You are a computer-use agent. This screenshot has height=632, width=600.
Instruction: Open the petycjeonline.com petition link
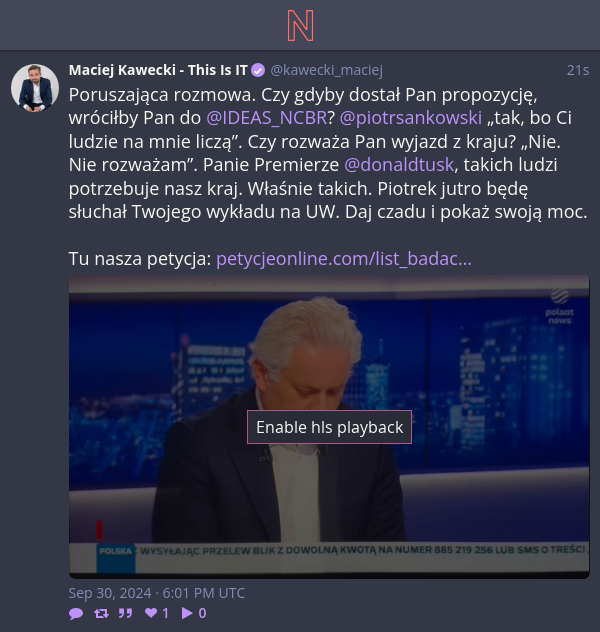344,259
